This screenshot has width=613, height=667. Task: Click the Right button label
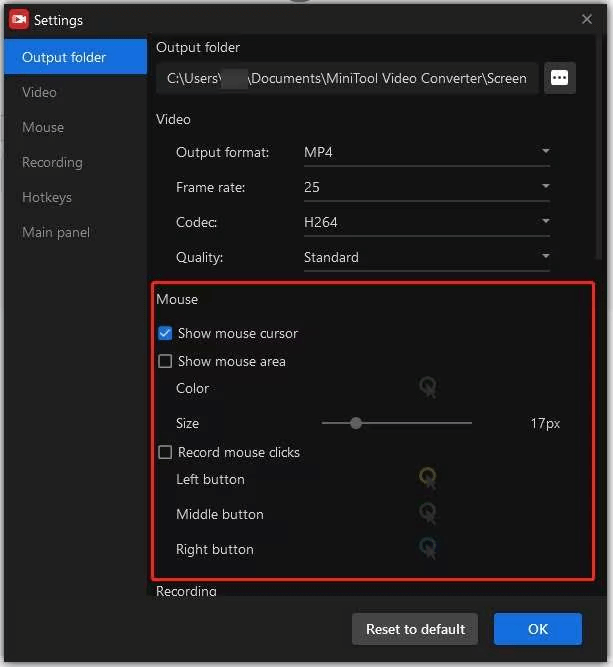coord(214,549)
